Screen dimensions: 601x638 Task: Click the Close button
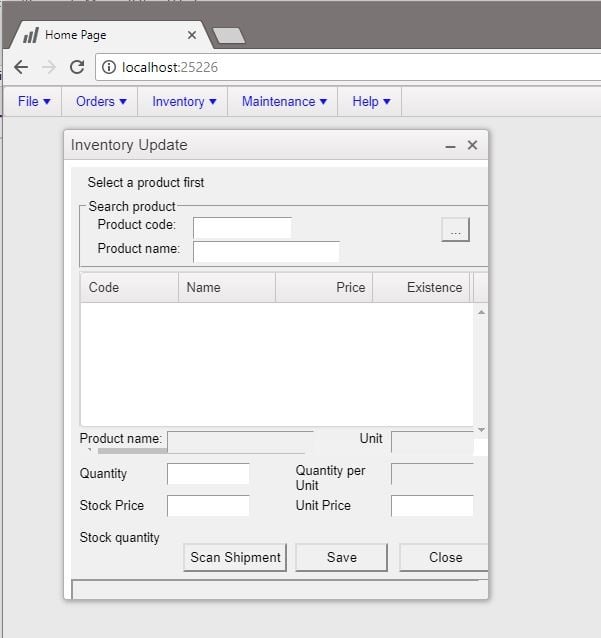(445, 557)
